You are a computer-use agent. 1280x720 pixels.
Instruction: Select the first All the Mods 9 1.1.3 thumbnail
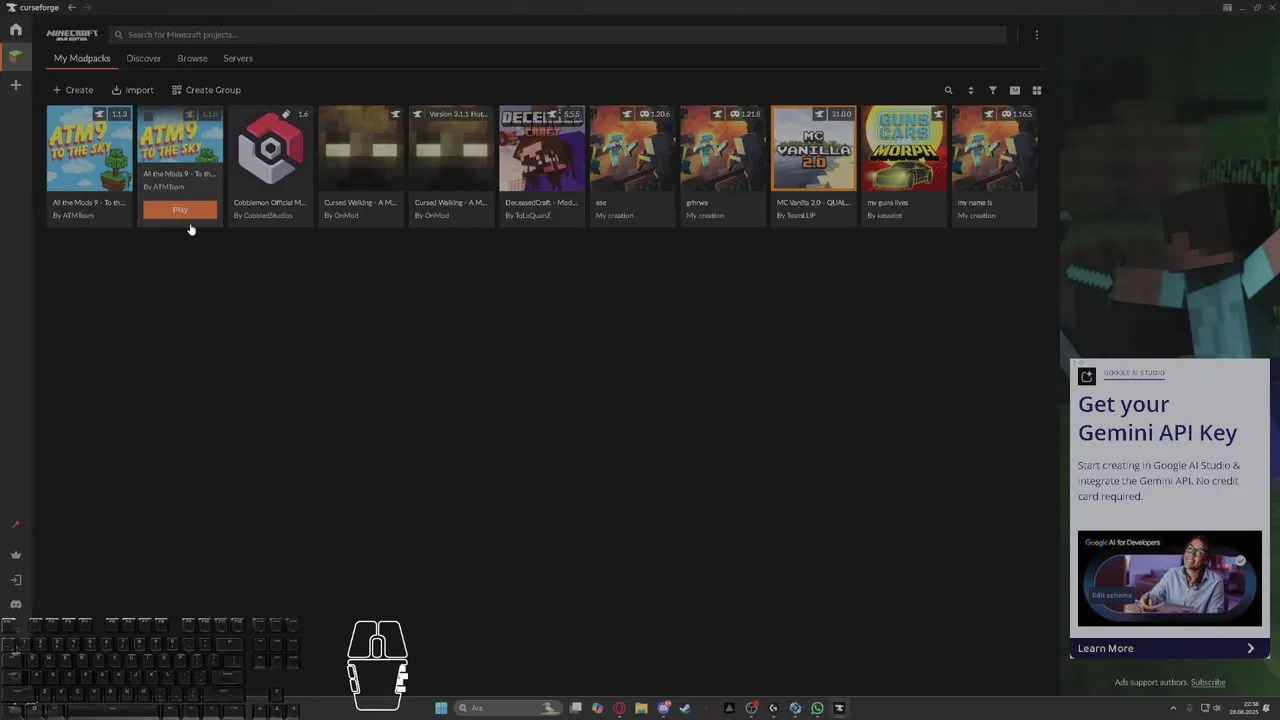point(89,148)
